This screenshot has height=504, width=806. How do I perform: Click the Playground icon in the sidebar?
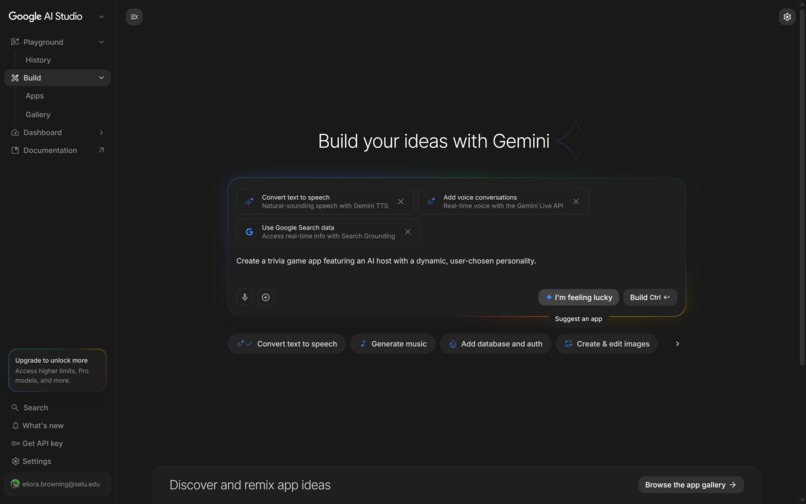click(15, 42)
